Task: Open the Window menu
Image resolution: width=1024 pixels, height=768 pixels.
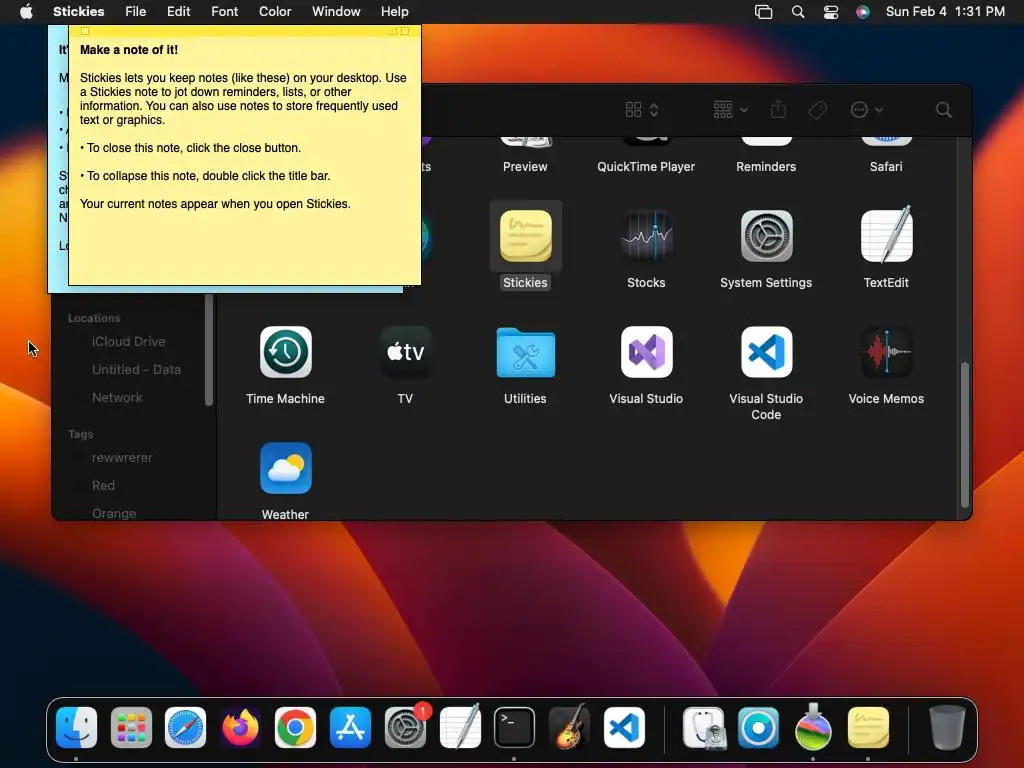Action: (336, 11)
